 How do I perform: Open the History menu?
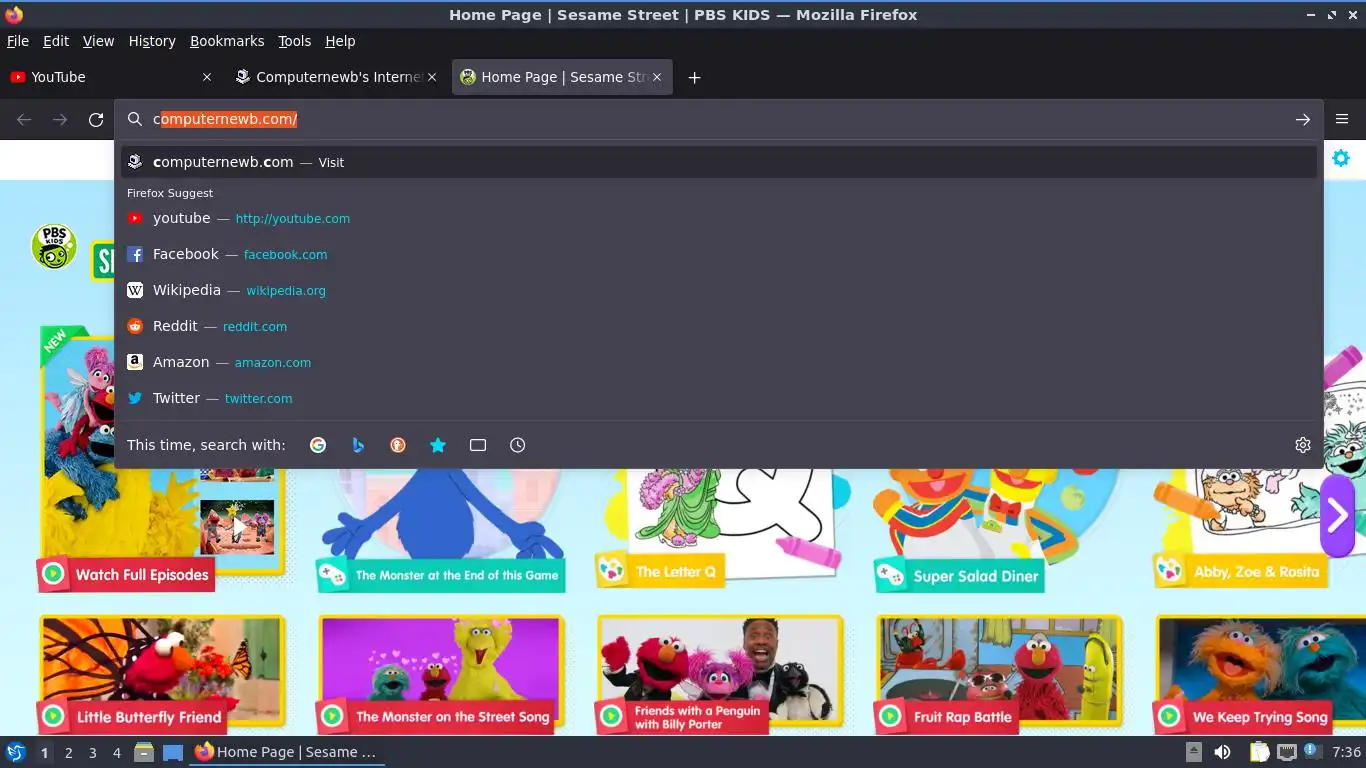pyautogui.click(x=152, y=41)
